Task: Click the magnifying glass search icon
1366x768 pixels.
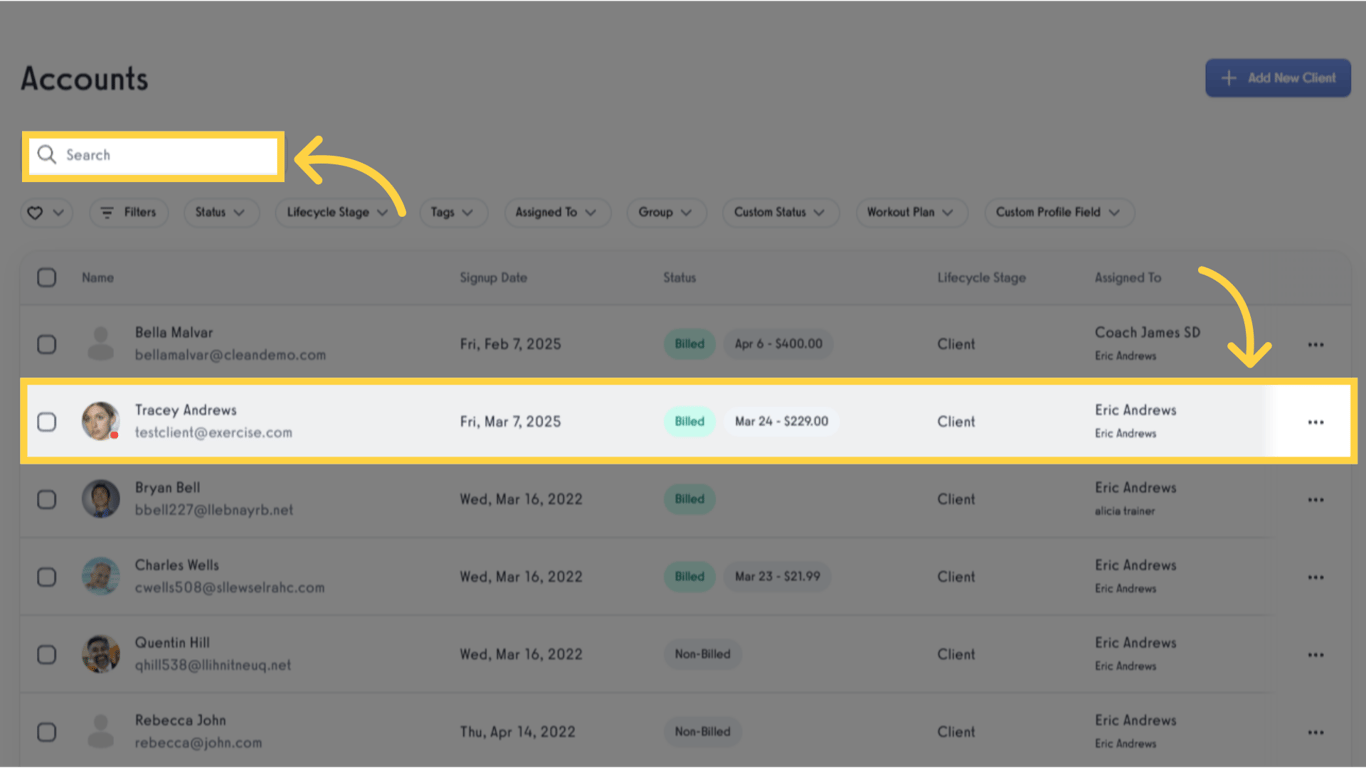Action: 46,154
